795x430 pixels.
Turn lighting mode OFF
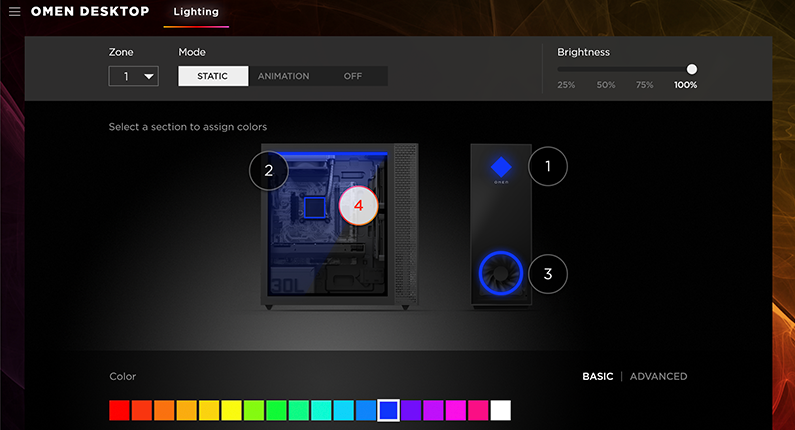click(x=353, y=76)
